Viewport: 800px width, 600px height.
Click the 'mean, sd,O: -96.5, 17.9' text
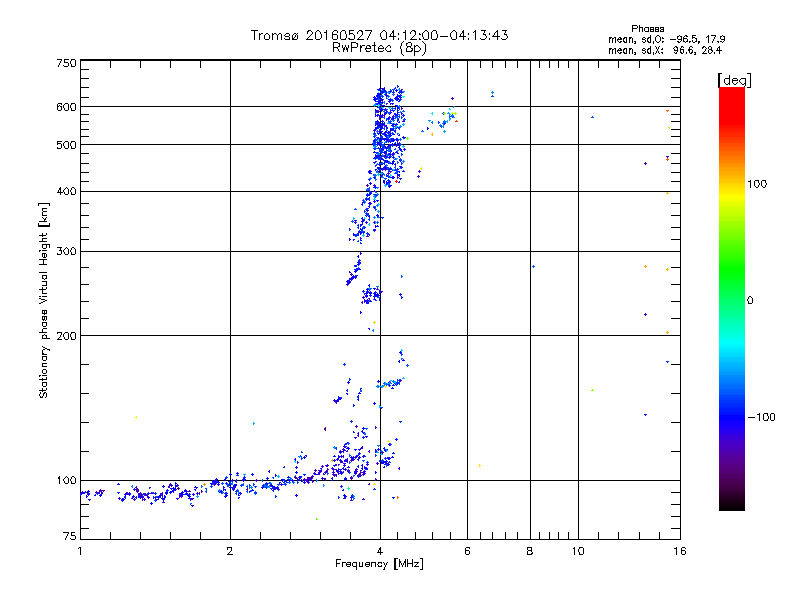pyautogui.click(x=666, y=39)
